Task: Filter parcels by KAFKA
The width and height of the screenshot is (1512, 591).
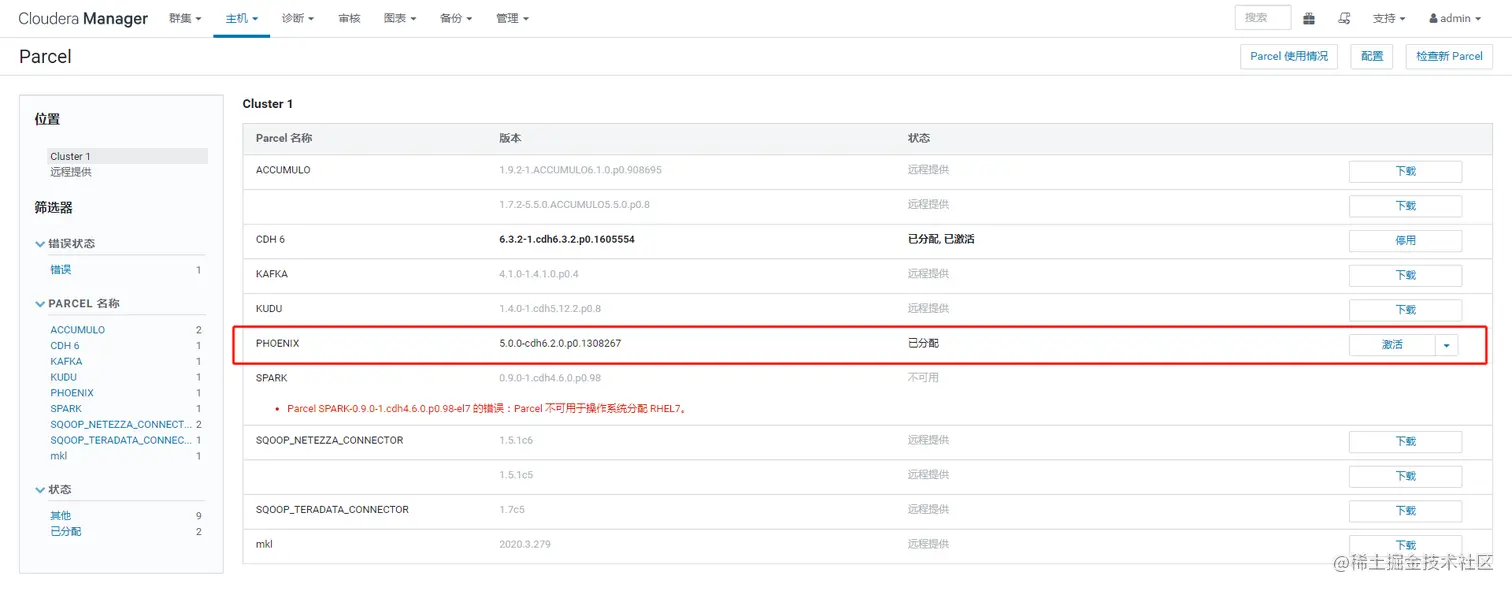Action: (x=66, y=361)
